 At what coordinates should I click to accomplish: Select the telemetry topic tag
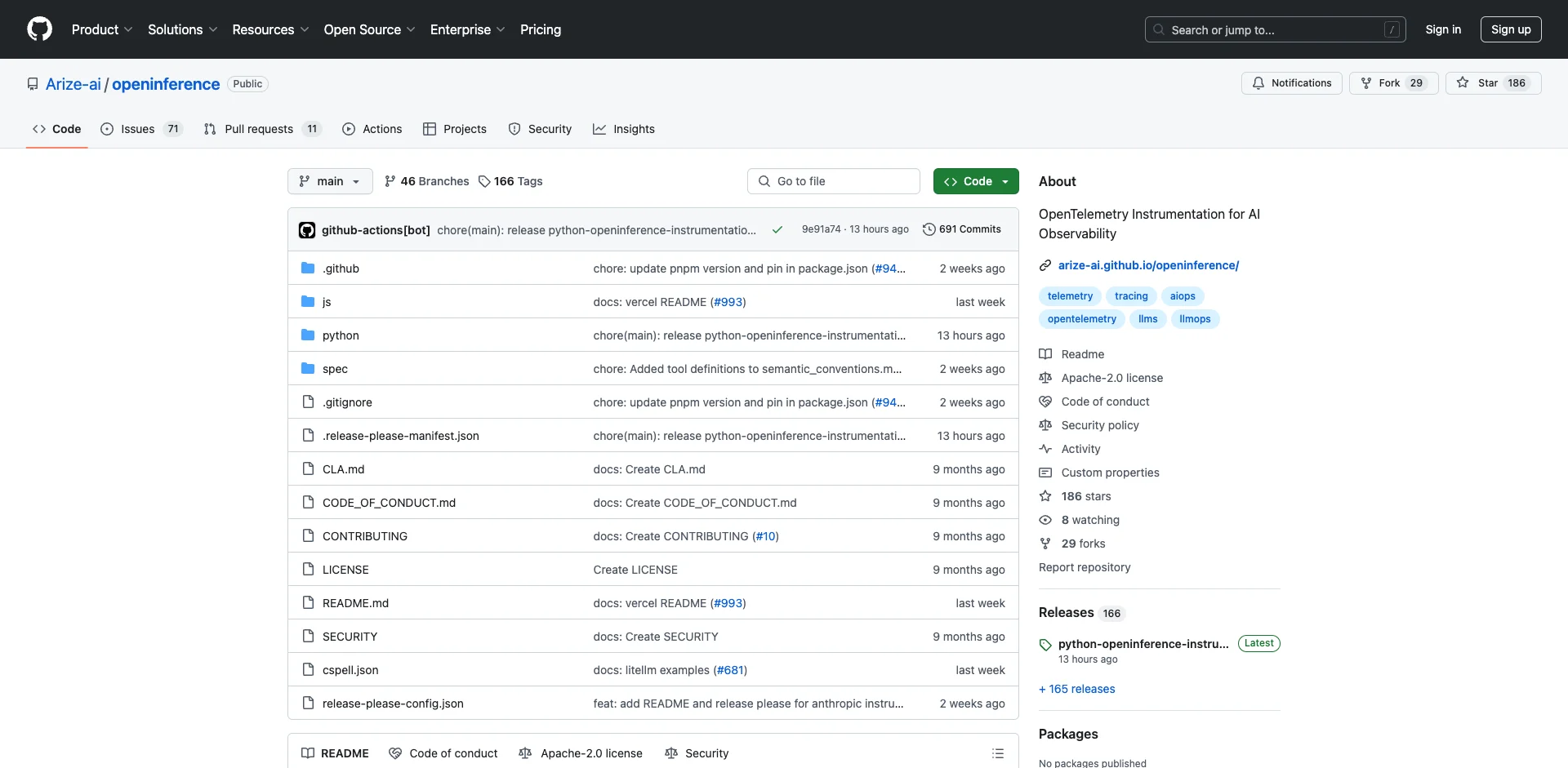point(1070,296)
